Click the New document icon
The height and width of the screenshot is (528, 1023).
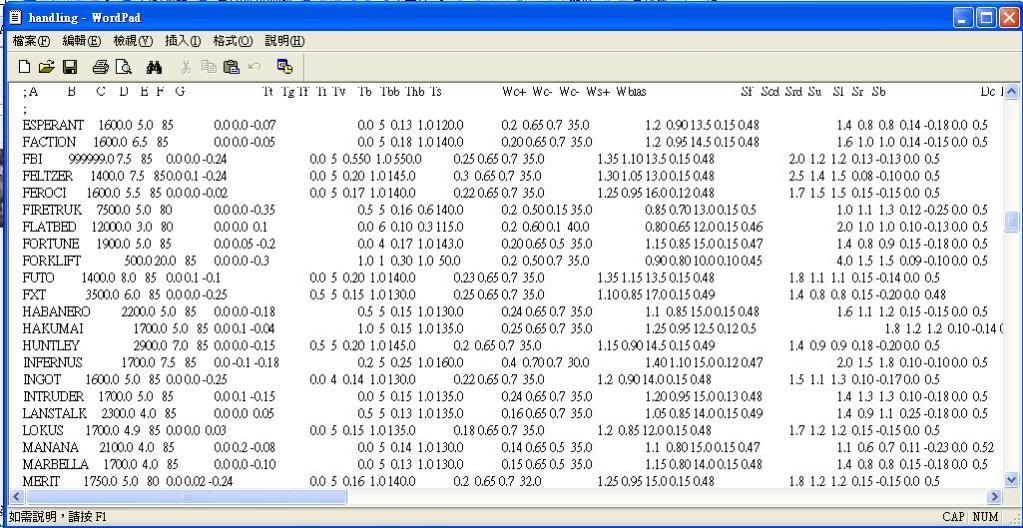point(22,66)
